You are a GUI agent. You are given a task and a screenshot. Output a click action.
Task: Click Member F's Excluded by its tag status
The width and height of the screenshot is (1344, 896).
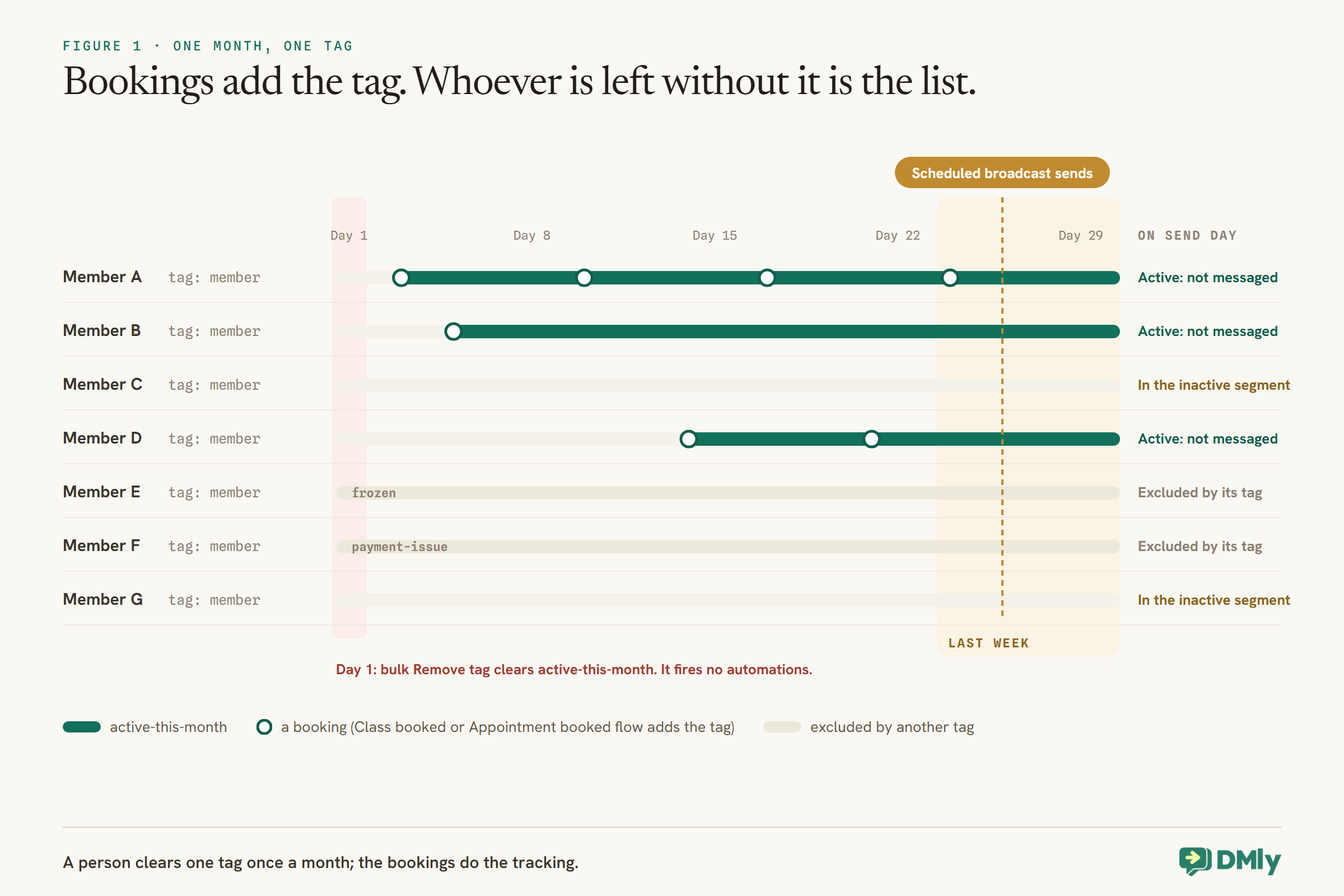1200,547
